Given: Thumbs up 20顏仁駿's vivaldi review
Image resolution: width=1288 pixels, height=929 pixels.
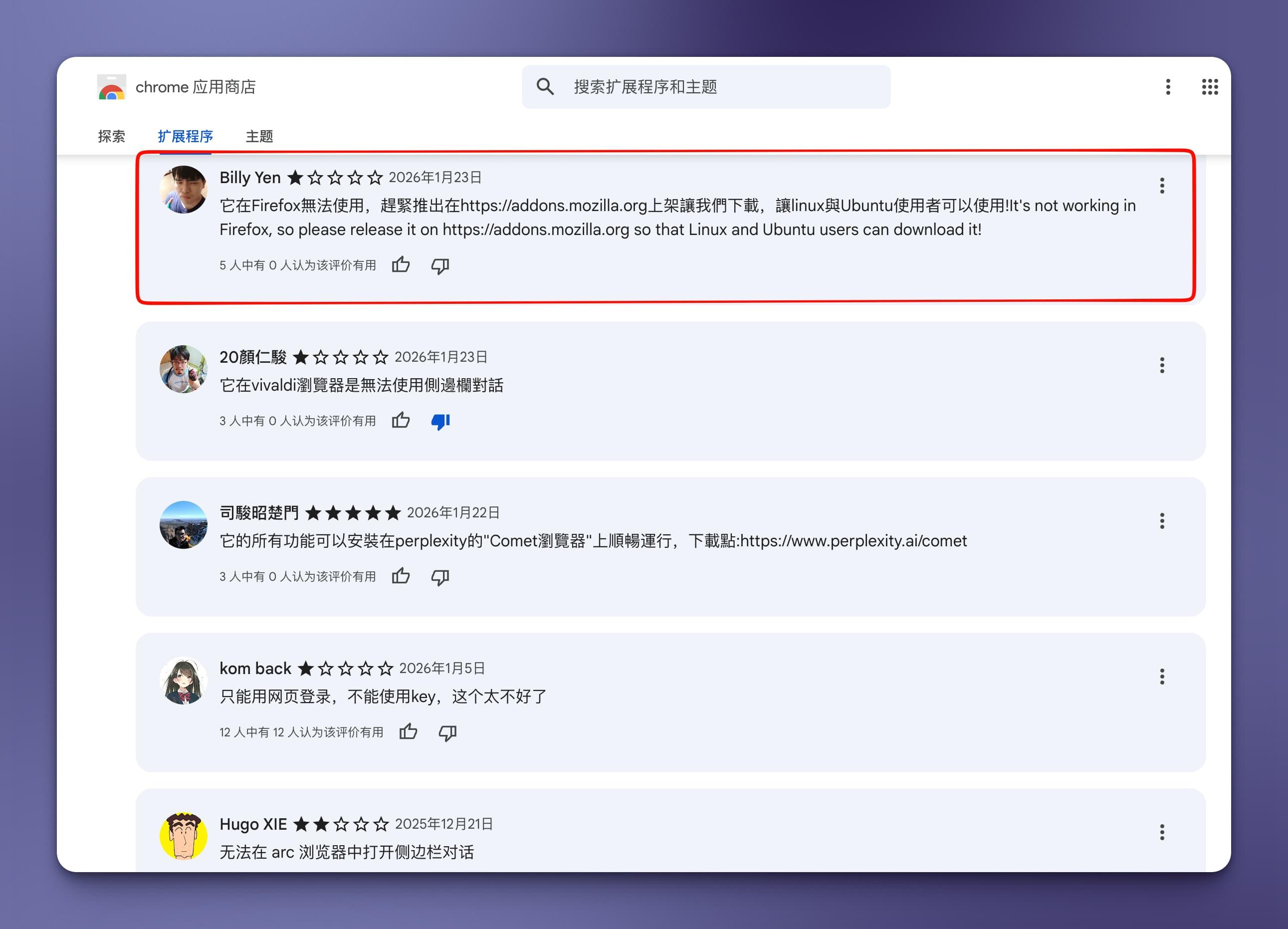Looking at the screenshot, I should coord(401,421).
